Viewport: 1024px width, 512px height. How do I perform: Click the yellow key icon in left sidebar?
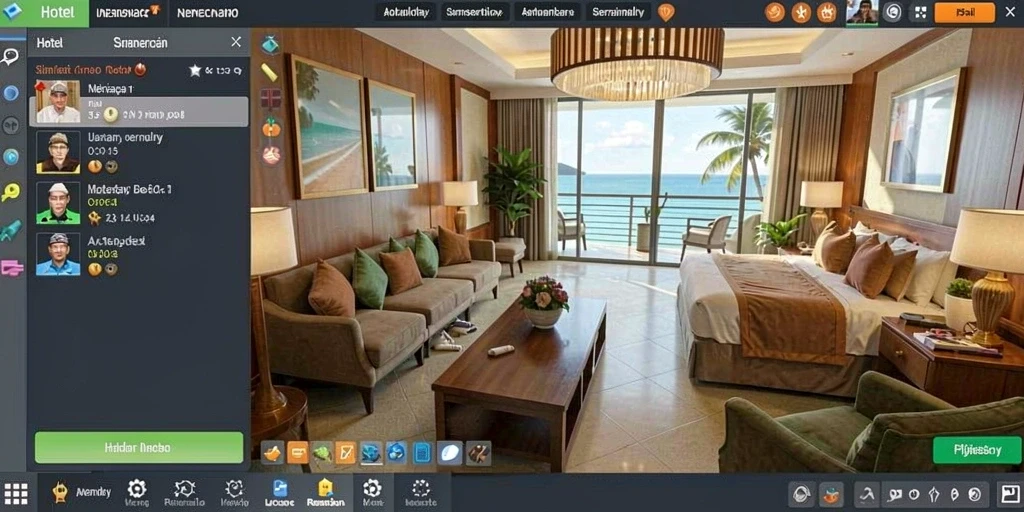[x=10, y=192]
